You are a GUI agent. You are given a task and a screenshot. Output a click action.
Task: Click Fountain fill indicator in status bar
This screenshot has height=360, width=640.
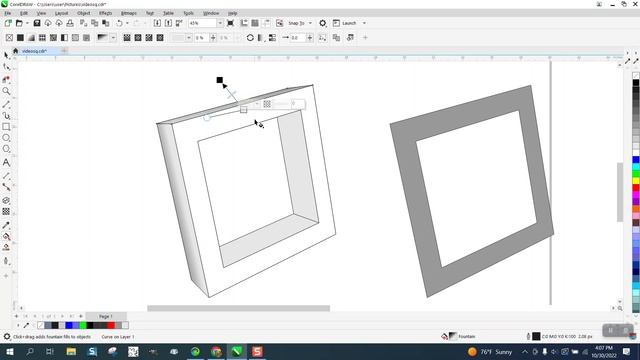(462, 336)
